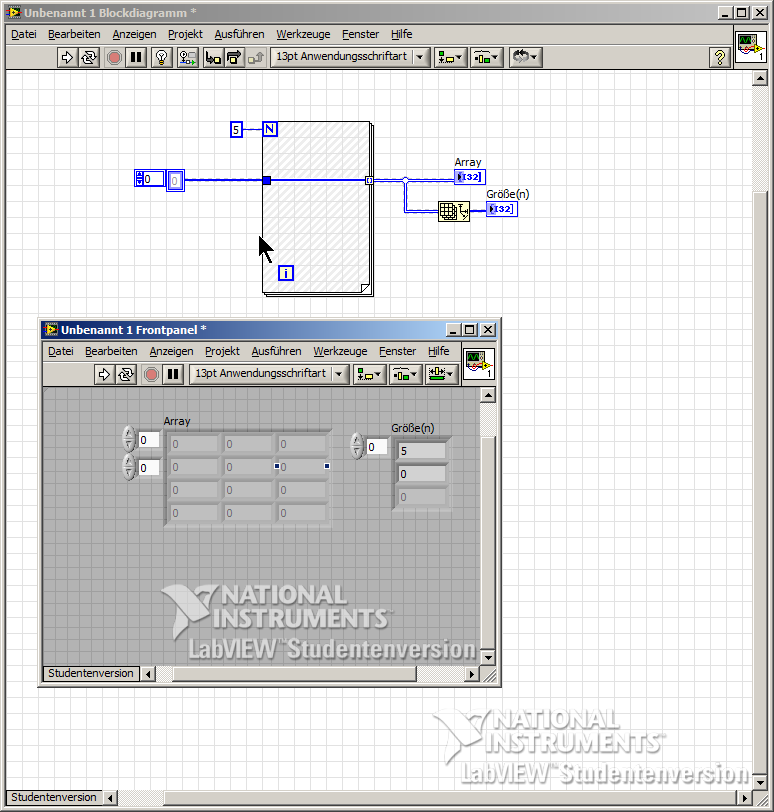This screenshot has width=774, height=812.
Task: Click Run arrow in Frontpanel toolbar
Action: 104,374
